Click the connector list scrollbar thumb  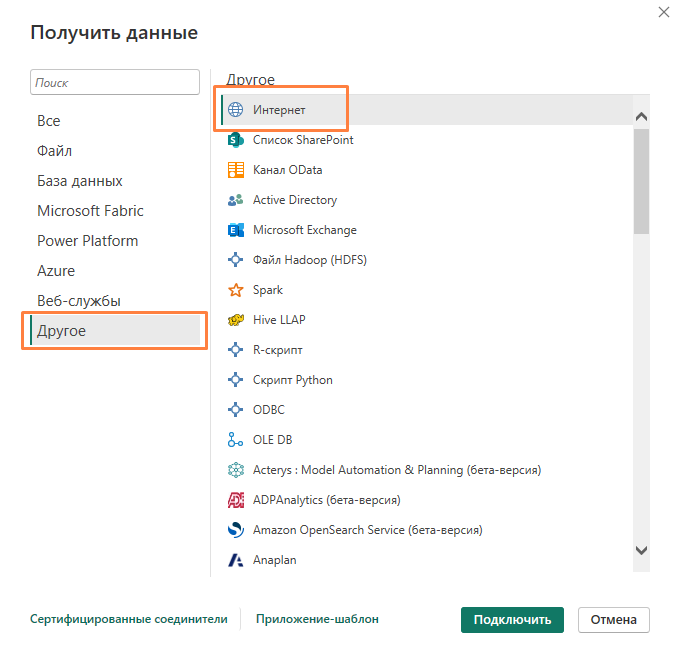[x=641, y=181]
